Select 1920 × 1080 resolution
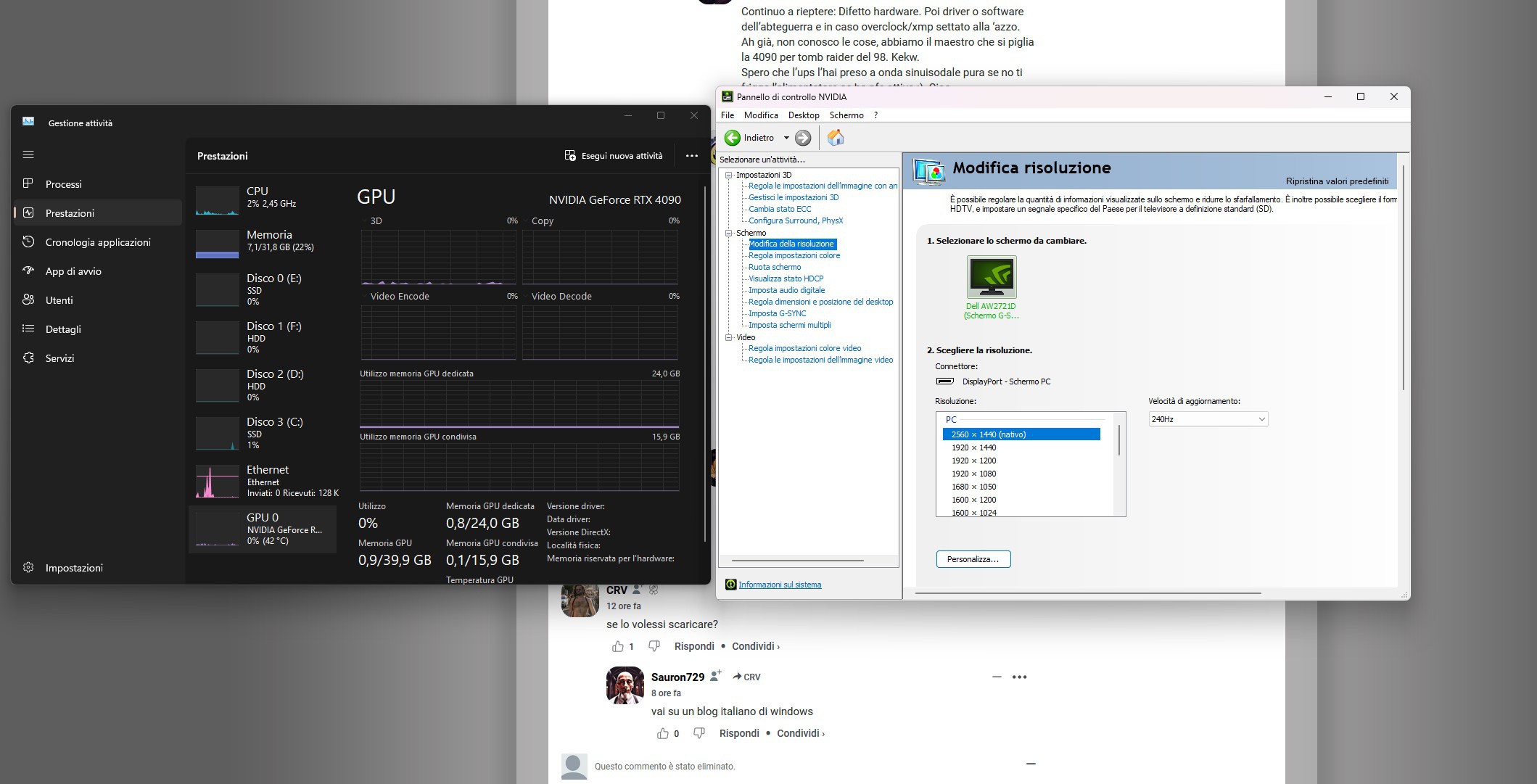This screenshot has height=784, width=1537. (x=973, y=474)
